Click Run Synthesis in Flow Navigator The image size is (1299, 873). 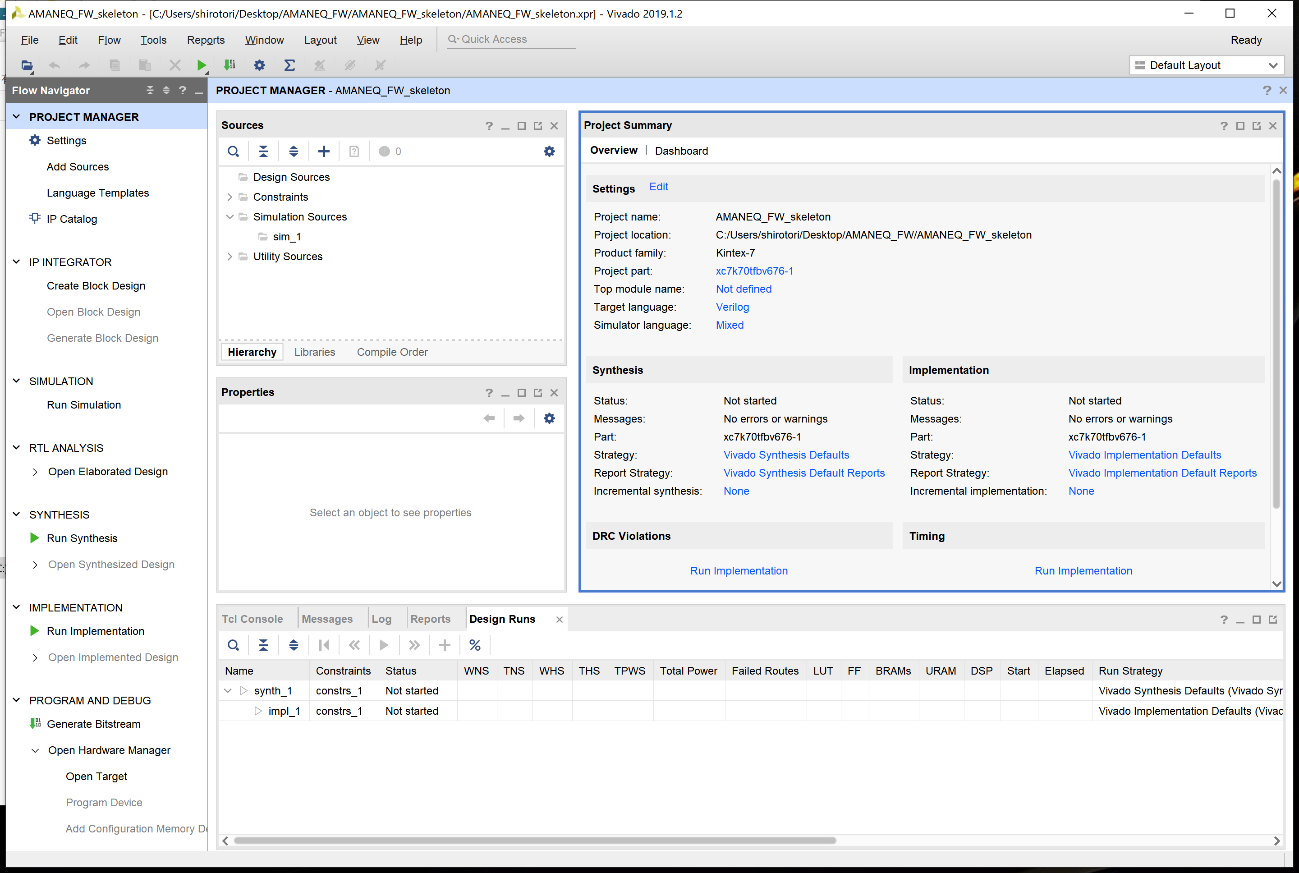click(x=82, y=538)
